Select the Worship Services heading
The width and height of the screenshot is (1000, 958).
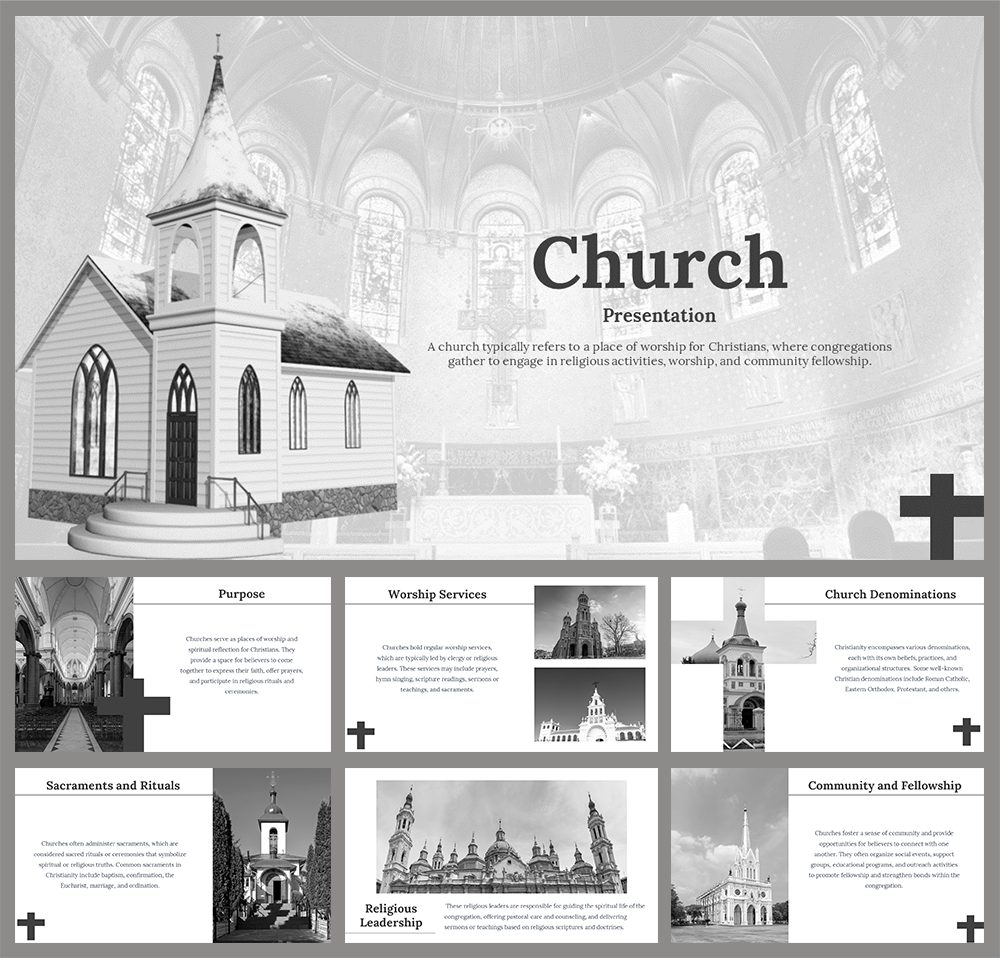(x=437, y=594)
